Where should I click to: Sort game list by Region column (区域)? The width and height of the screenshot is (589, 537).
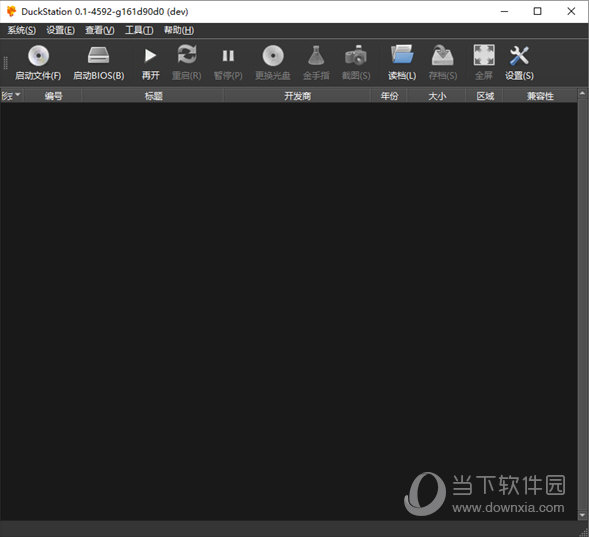click(x=485, y=96)
